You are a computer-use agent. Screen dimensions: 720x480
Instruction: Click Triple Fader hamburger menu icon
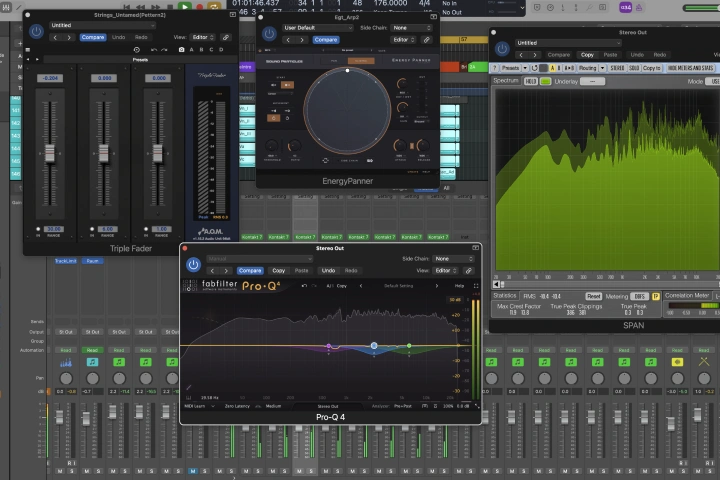pyautogui.click(x=28, y=50)
